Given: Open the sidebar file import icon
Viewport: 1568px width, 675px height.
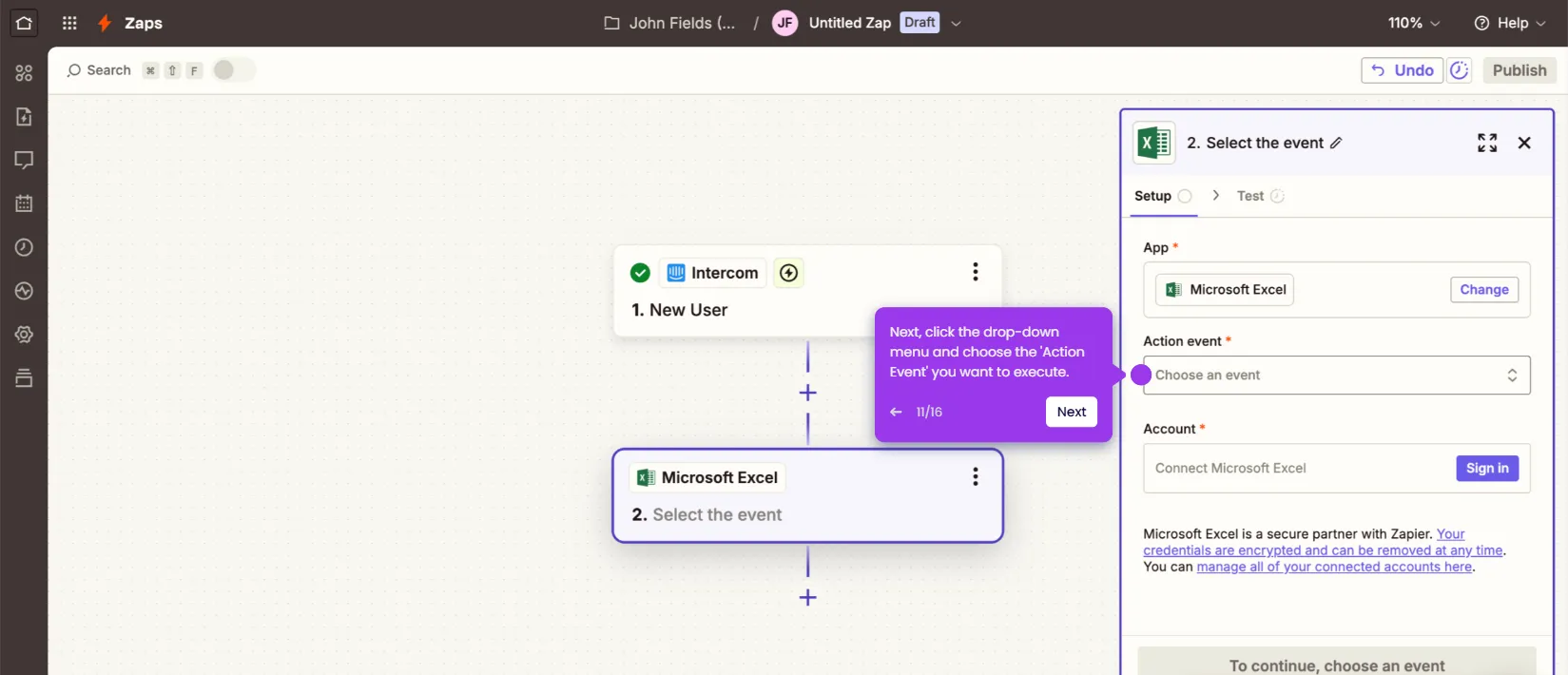Looking at the screenshot, I should 24,117.
